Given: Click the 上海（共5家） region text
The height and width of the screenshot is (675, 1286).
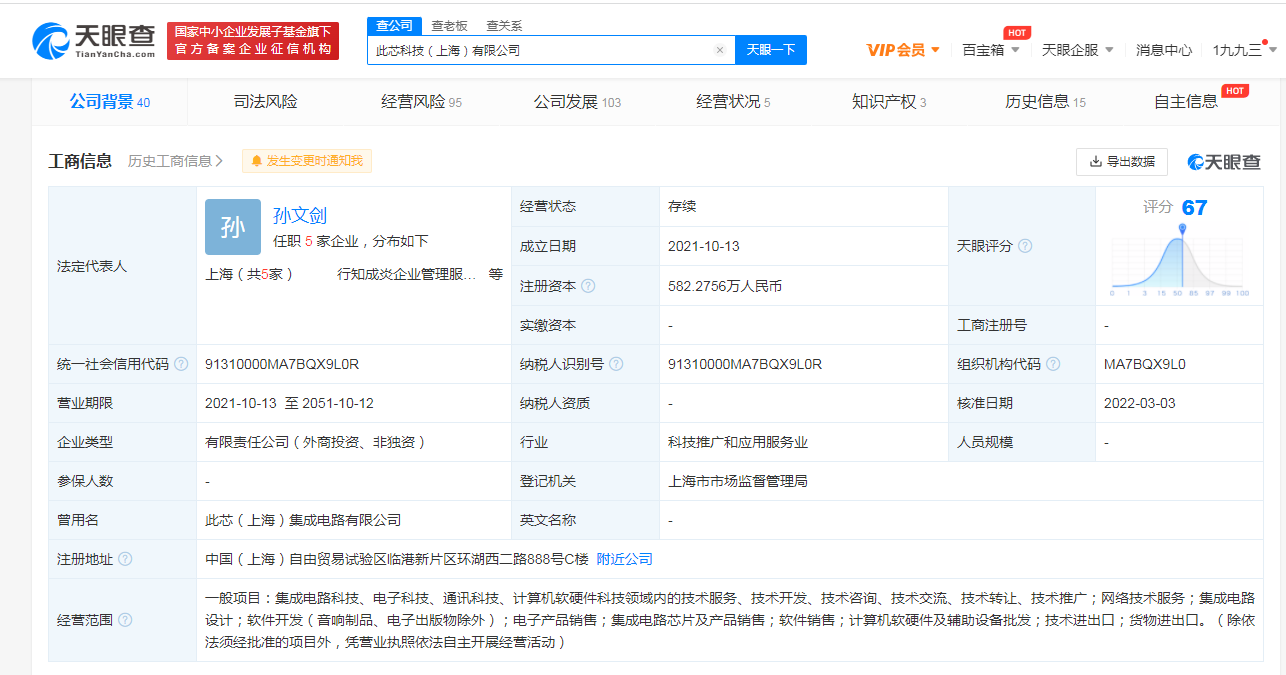Looking at the screenshot, I should (x=249, y=274).
